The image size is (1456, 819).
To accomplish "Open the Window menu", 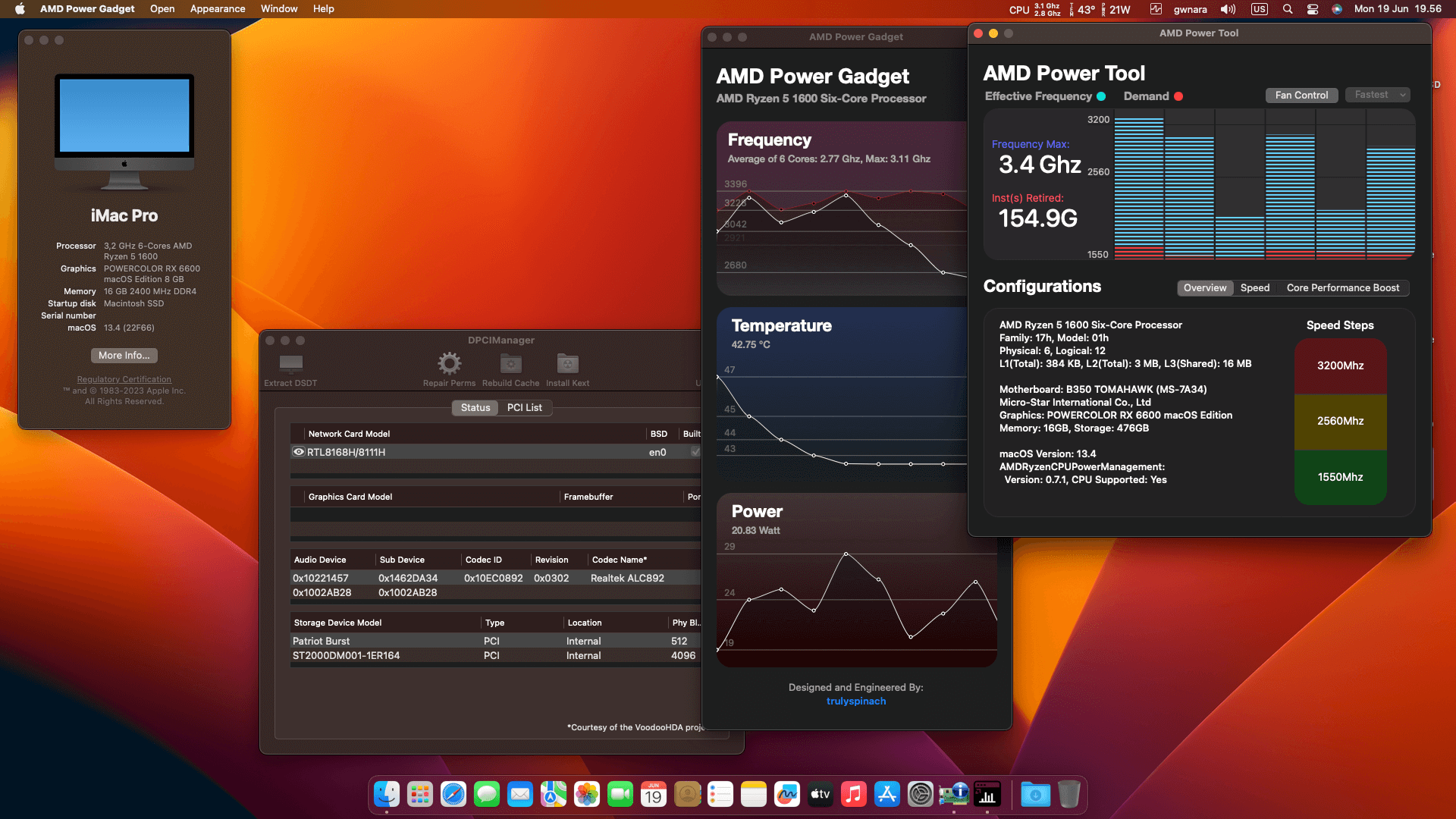I will tap(279, 9).
